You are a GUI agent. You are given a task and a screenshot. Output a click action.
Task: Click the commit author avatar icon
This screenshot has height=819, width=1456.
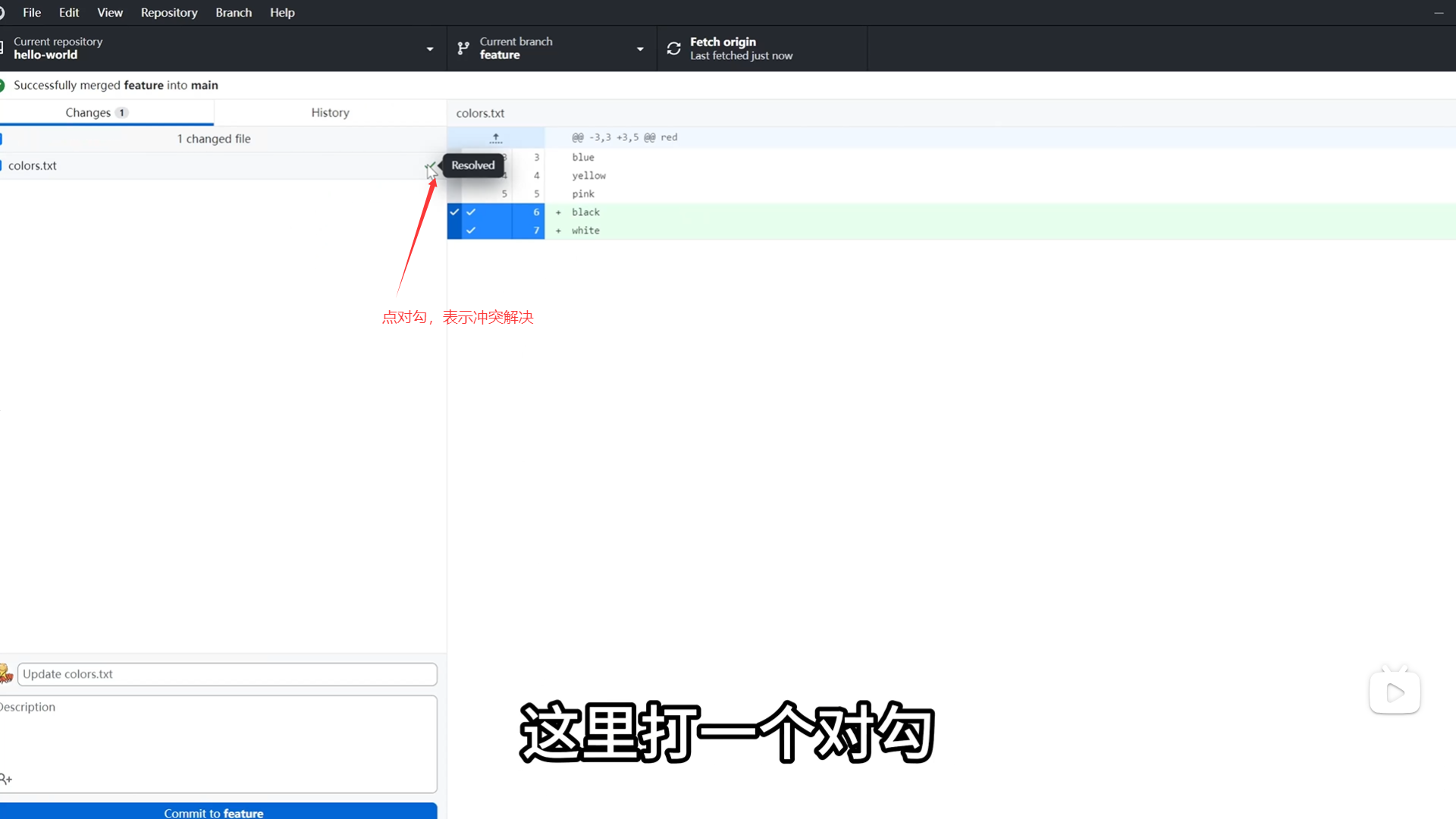tap(6, 673)
